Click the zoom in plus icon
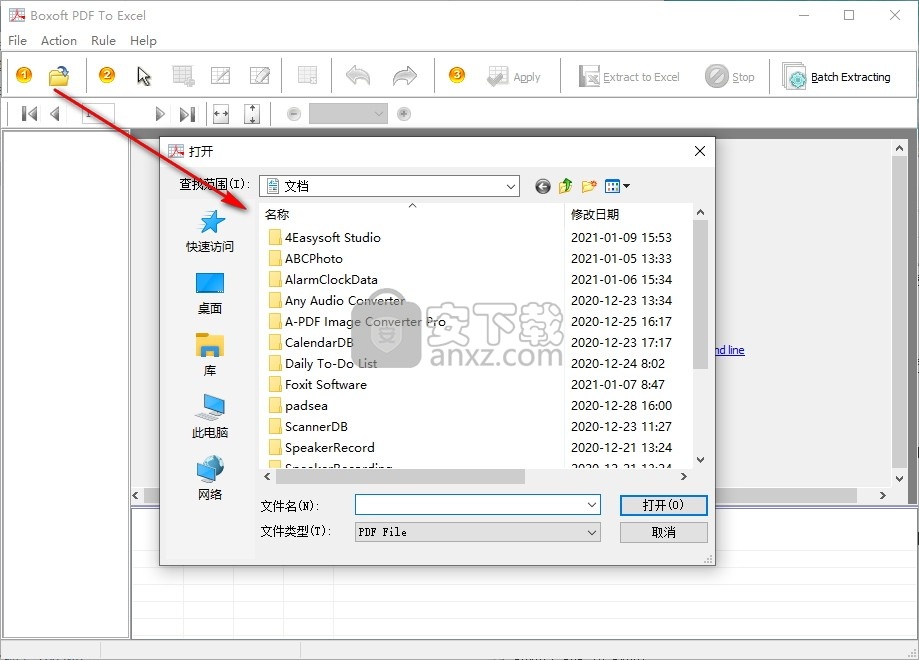The height and width of the screenshot is (660, 919). click(x=404, y=114)
